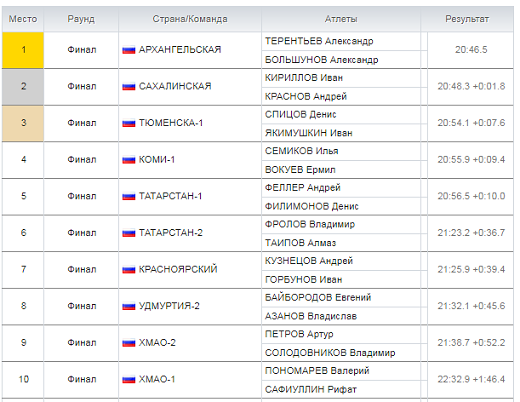The image size is (520, 402).
Task: Select athlete ЯКИМУШКИН Иван
Action: (308, 133)
